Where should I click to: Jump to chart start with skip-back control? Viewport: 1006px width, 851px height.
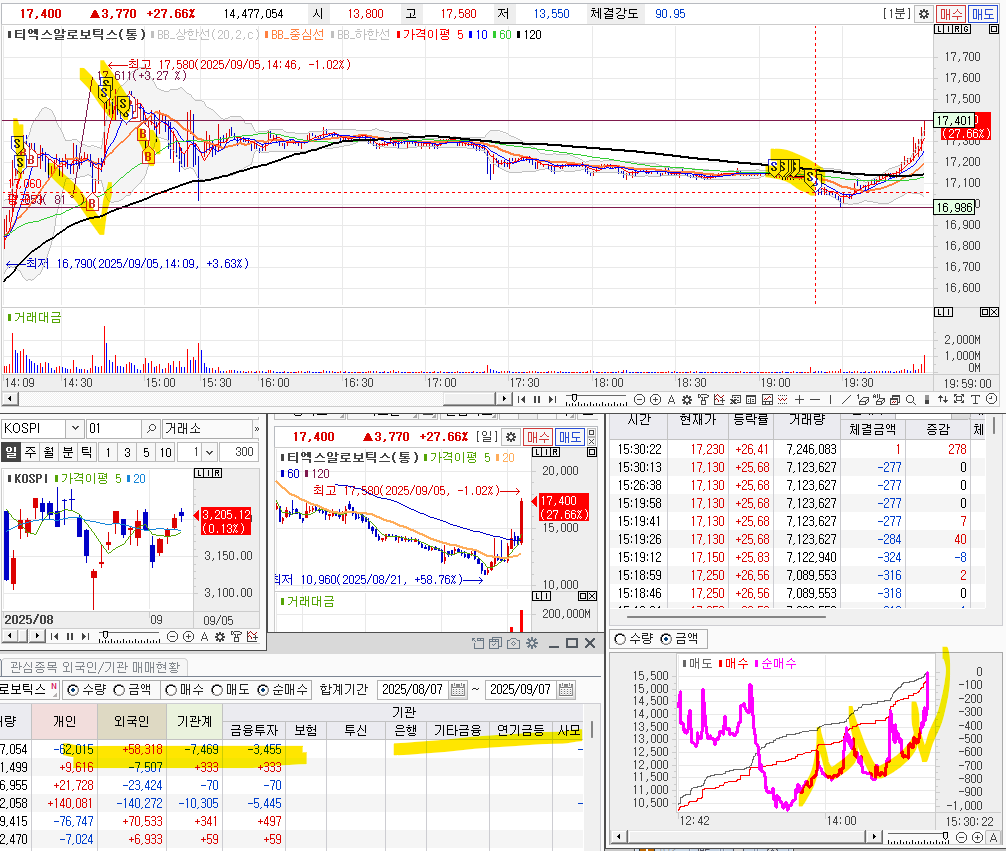click(x=522, y=399)
